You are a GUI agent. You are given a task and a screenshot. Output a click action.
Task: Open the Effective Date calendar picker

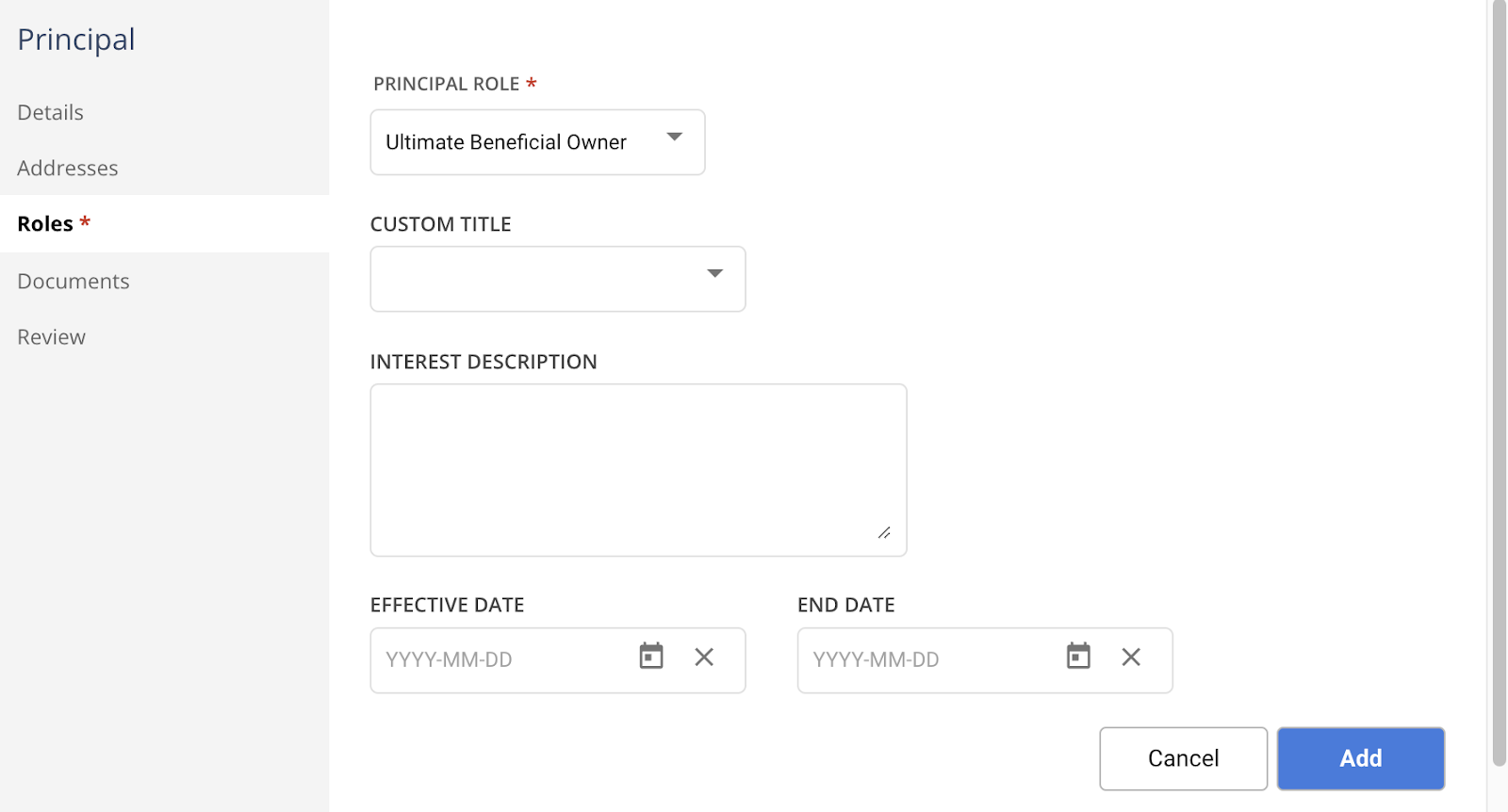[651, 657]
